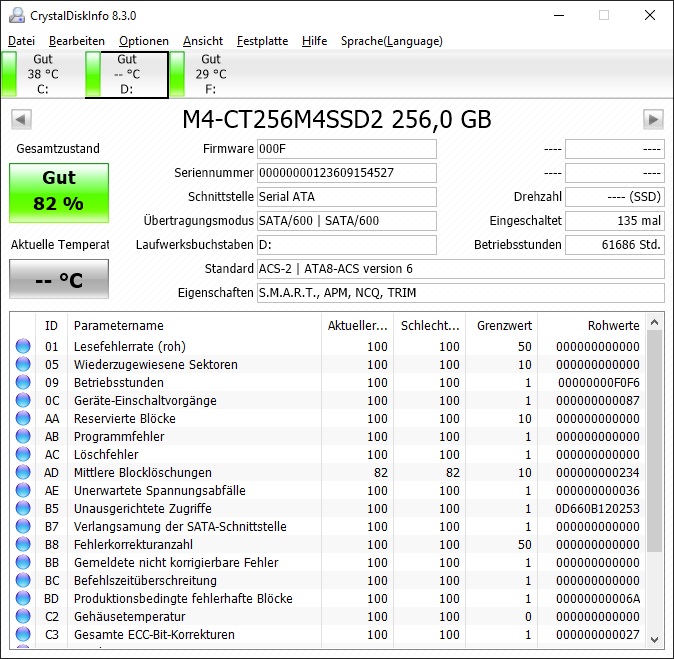This screenshot has height=659, width=674.
Task: Click blue status icon for Verlangsamung der SATA-Schnittstelle
Action: [23, 527]
